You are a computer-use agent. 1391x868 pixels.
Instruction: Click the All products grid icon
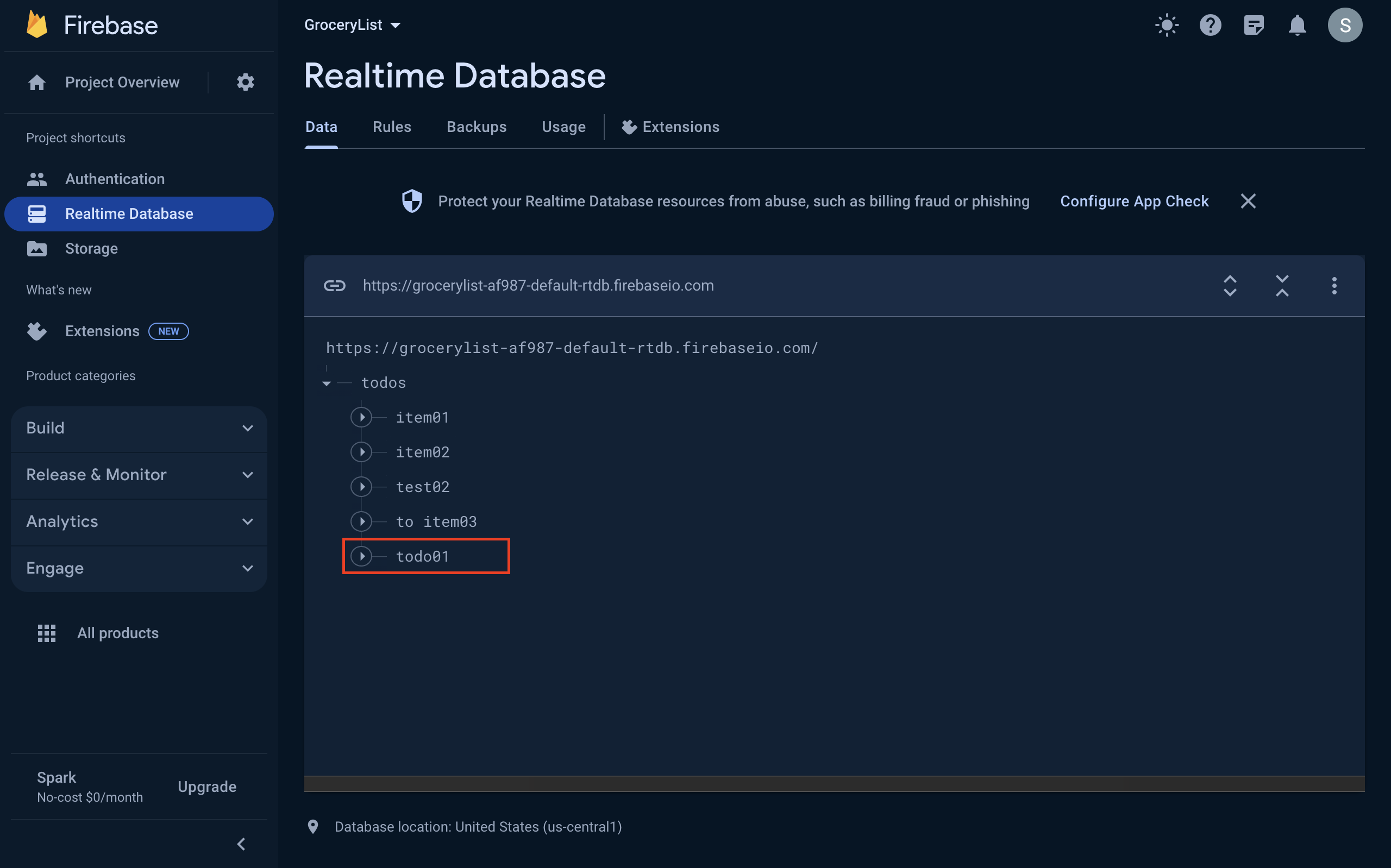pos(47,633)
